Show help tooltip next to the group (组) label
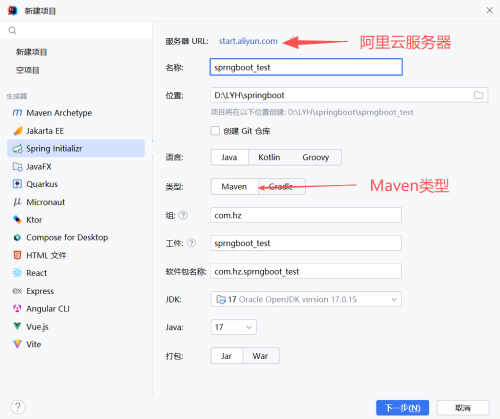The height and width of the screenshot is (419, 500). pyautogui.click(x=183, y=215)
